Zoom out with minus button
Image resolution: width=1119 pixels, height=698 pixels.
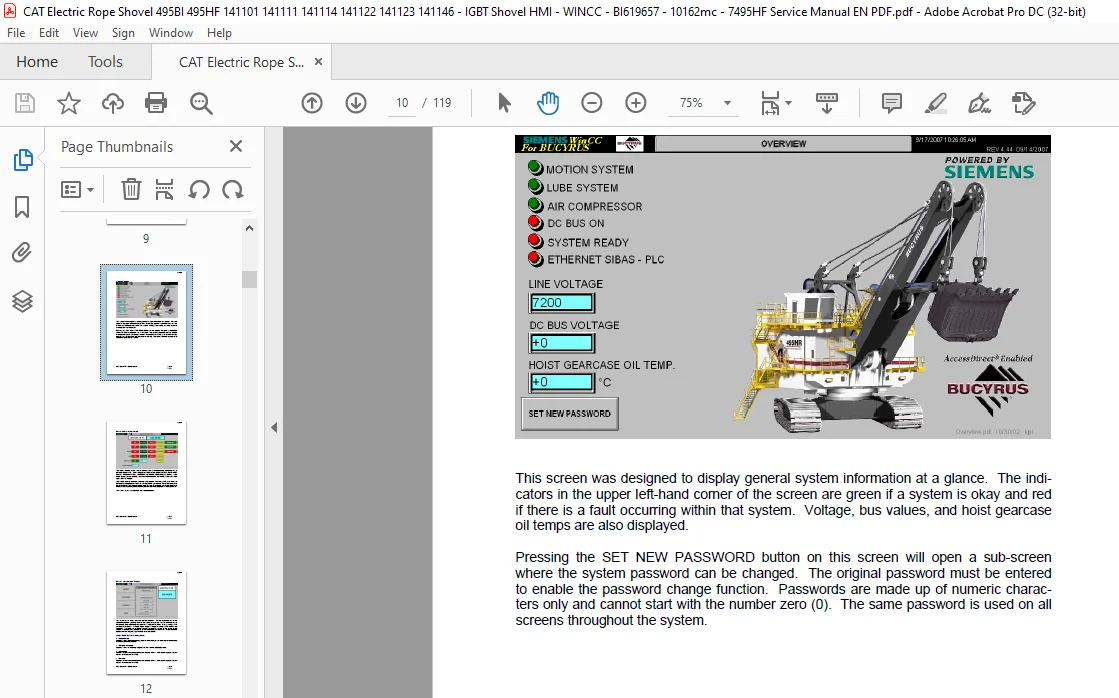click(592, 103)
